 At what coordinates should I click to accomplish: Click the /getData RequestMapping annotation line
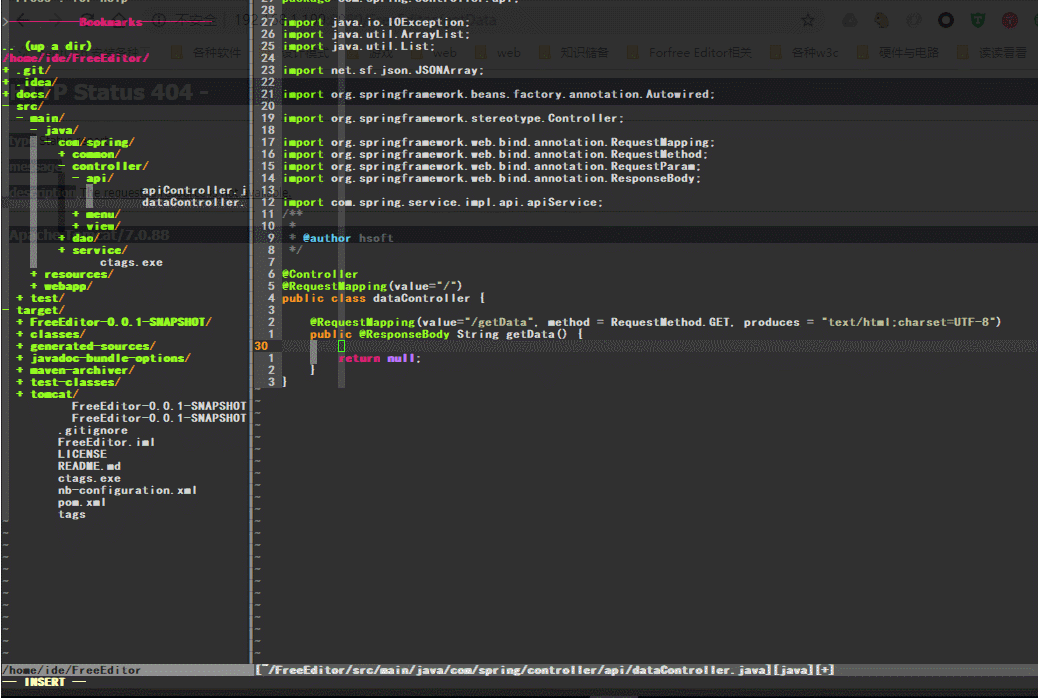[x=655, y=322]
